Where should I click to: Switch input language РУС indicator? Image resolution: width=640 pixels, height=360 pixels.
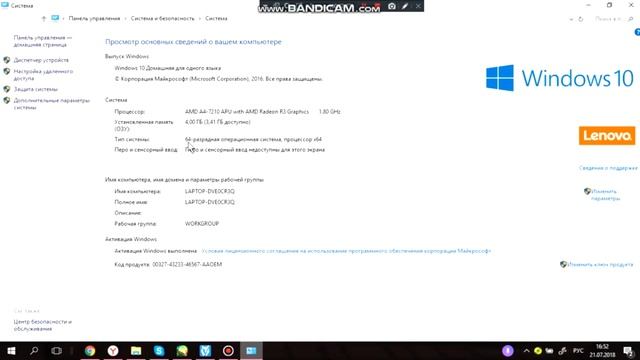point(578,351)
